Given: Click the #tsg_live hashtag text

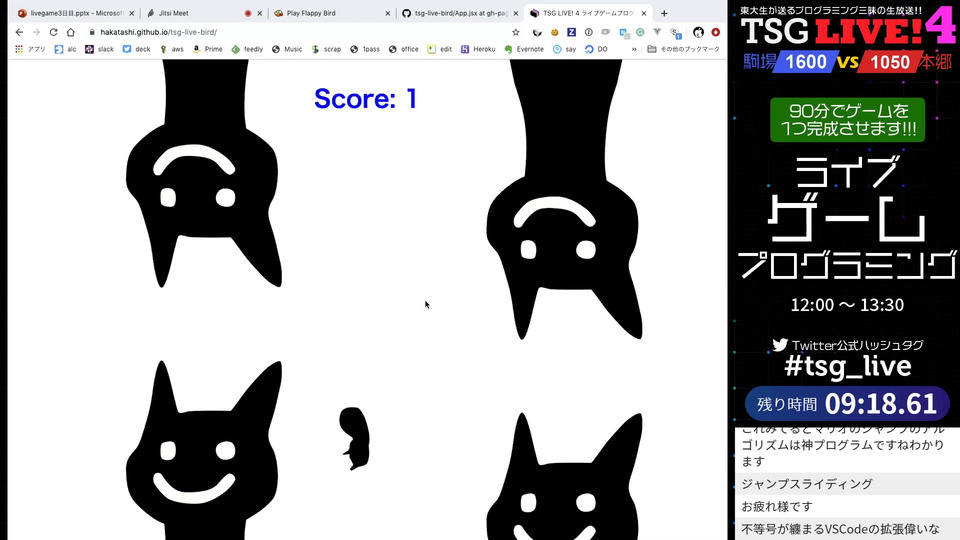Looking at the screenshot, I should [x=848, y=366].
